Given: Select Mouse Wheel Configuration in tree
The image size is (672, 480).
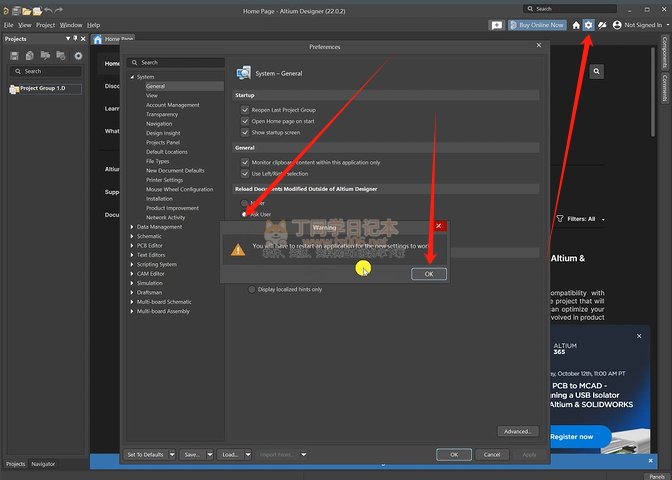Looking at the screenshot, I should [x=179, y=189].
